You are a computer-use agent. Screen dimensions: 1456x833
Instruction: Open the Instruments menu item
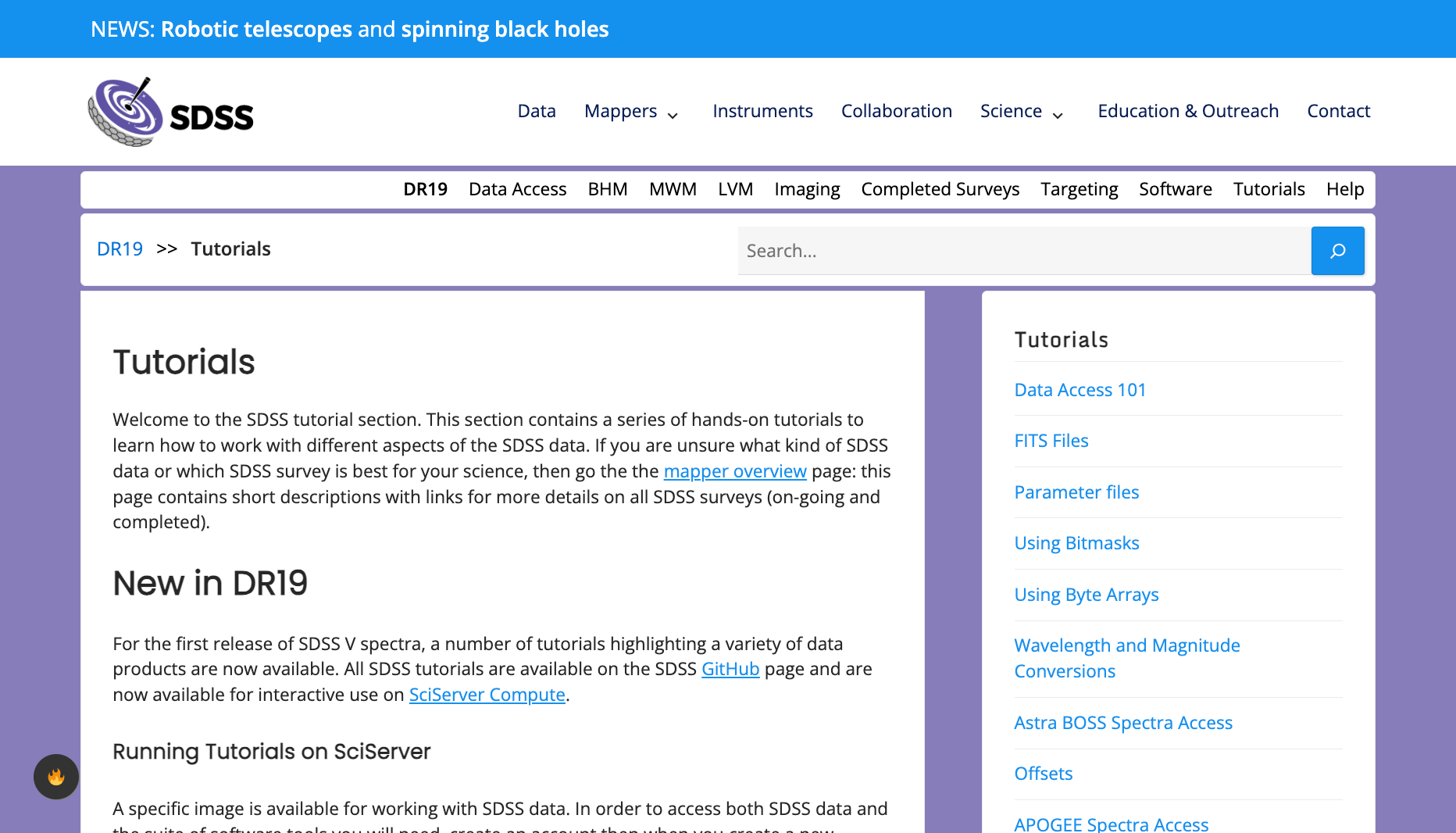click(762, 111)
